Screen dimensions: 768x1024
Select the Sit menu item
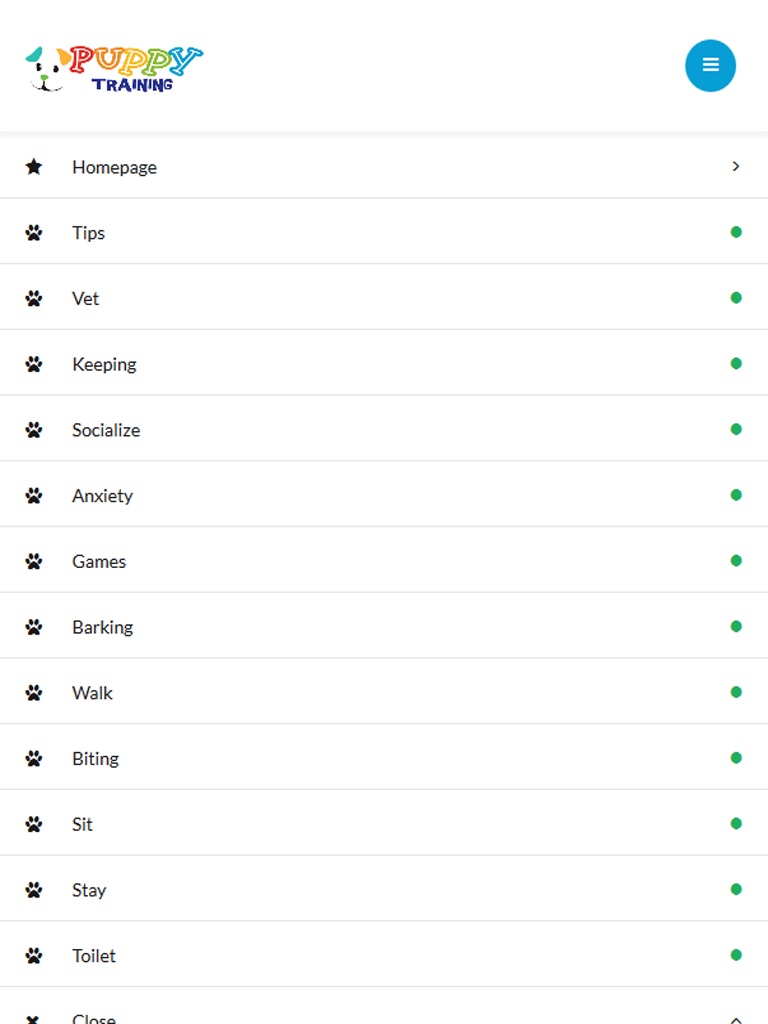pos(82,824)
